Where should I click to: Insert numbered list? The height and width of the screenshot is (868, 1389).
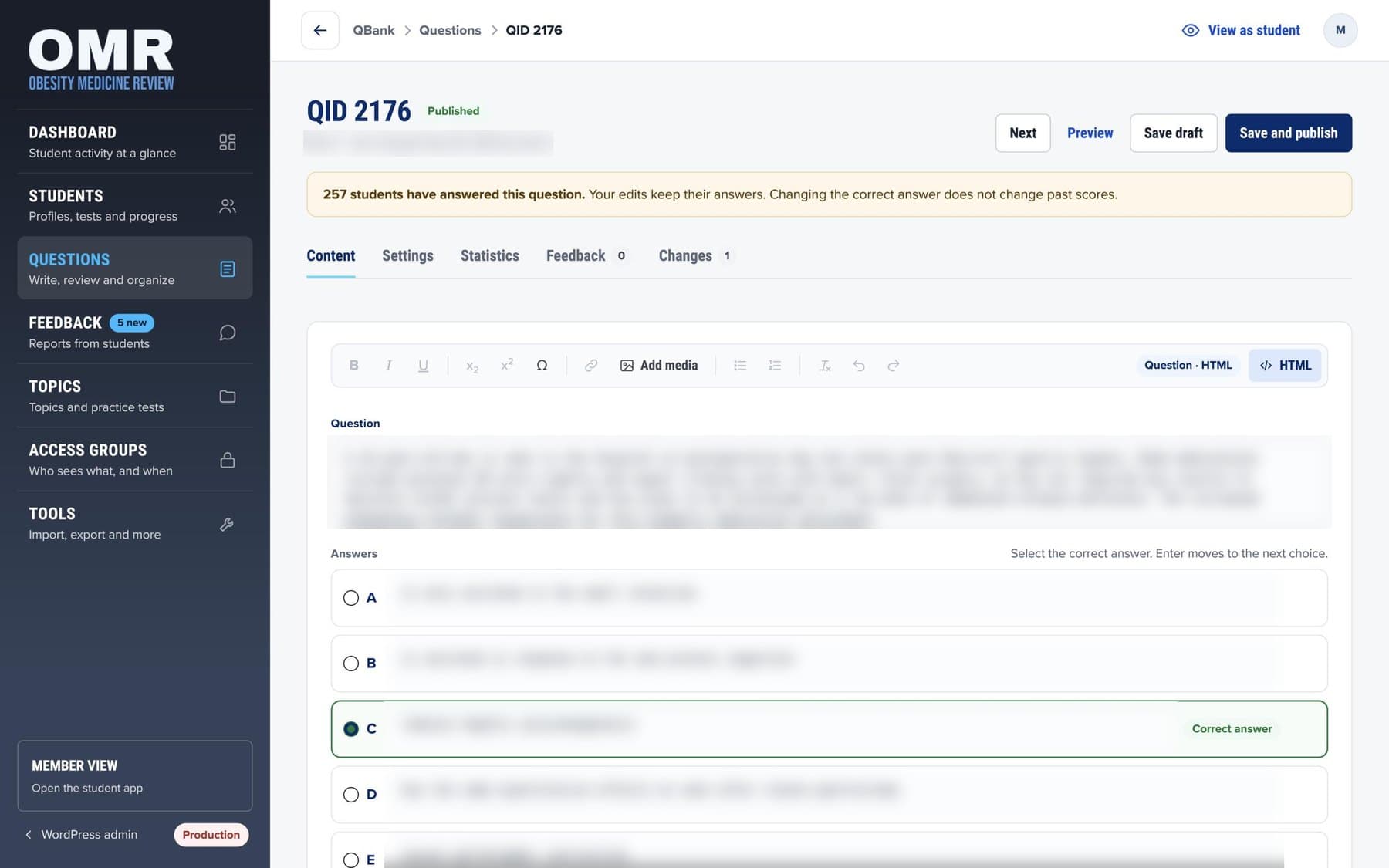[x=775, y=365]
